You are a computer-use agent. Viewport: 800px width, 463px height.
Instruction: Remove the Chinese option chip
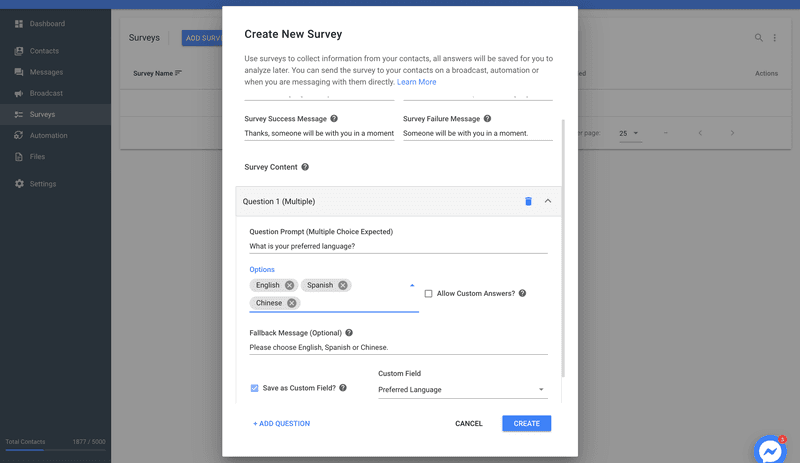pos(291,303)
